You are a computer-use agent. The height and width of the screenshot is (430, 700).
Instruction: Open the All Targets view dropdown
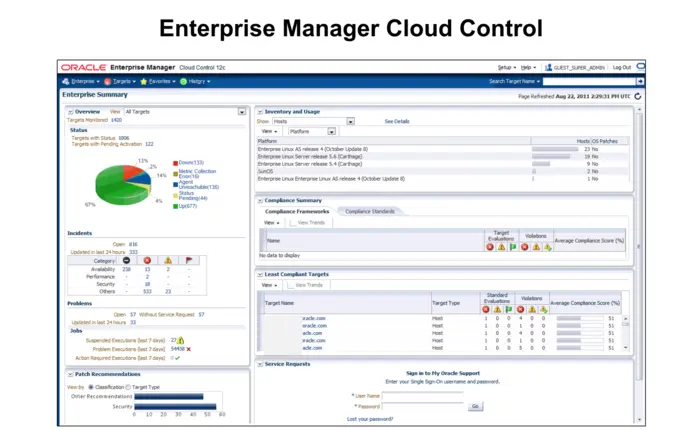pos(242,112)
